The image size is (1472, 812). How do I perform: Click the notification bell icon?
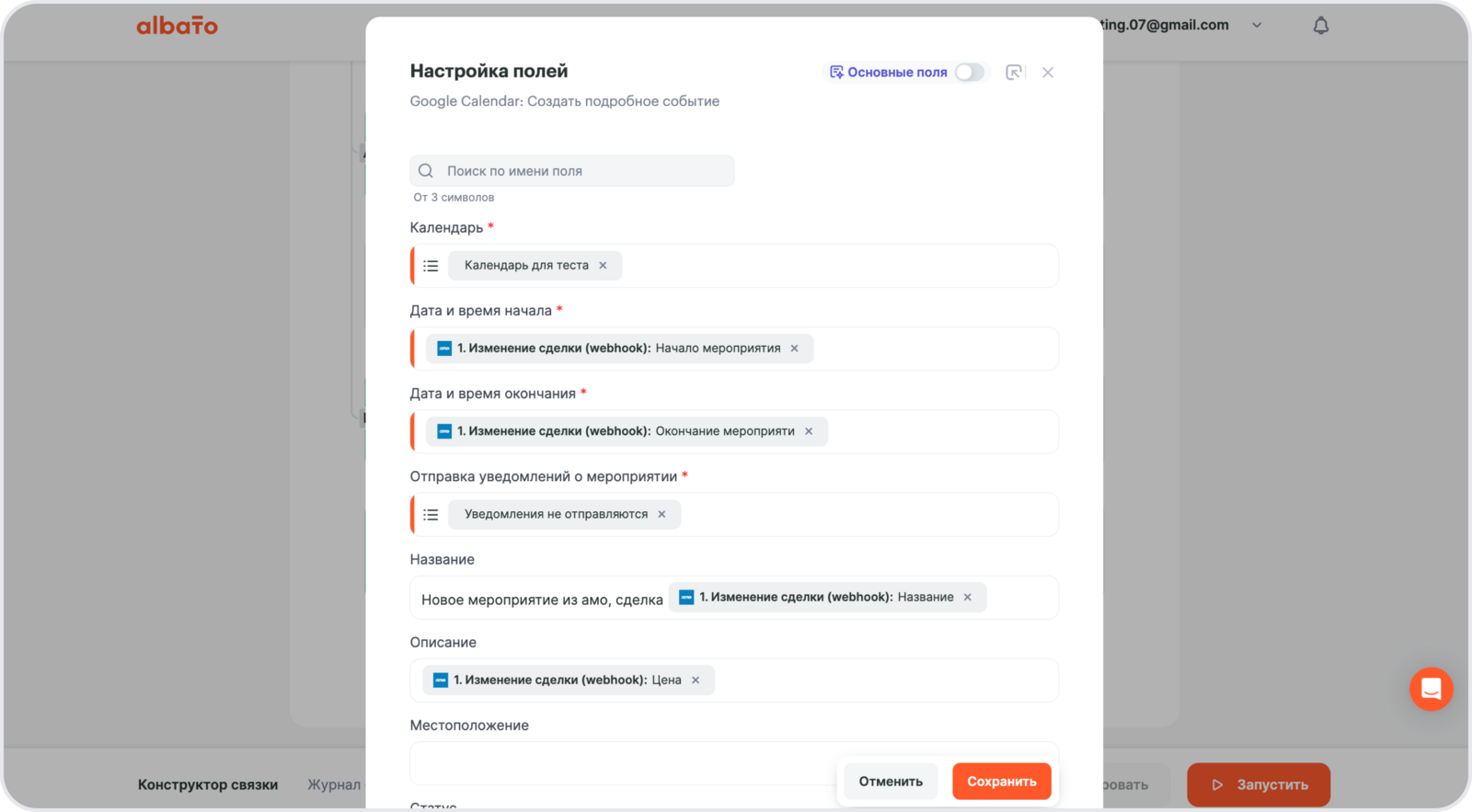(1320, 26)
